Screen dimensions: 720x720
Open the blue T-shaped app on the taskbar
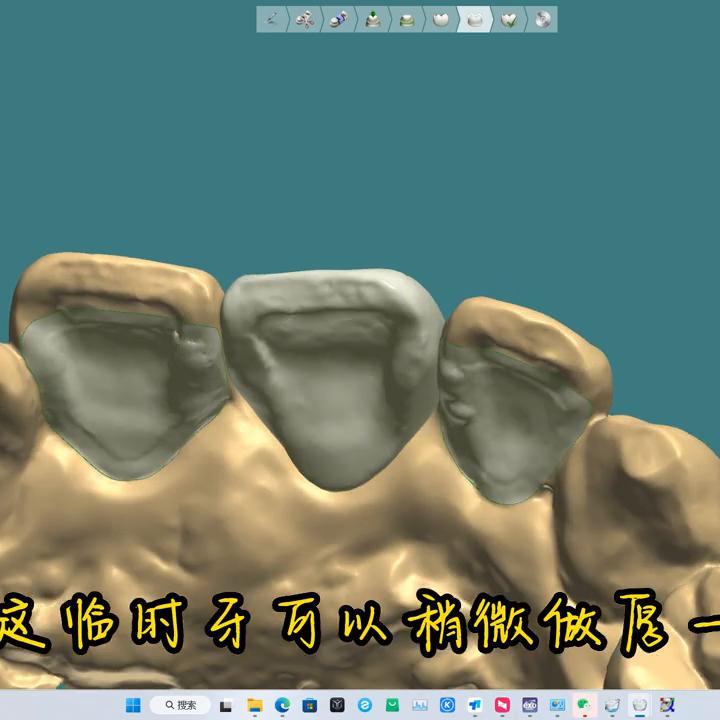coord(475,704)
